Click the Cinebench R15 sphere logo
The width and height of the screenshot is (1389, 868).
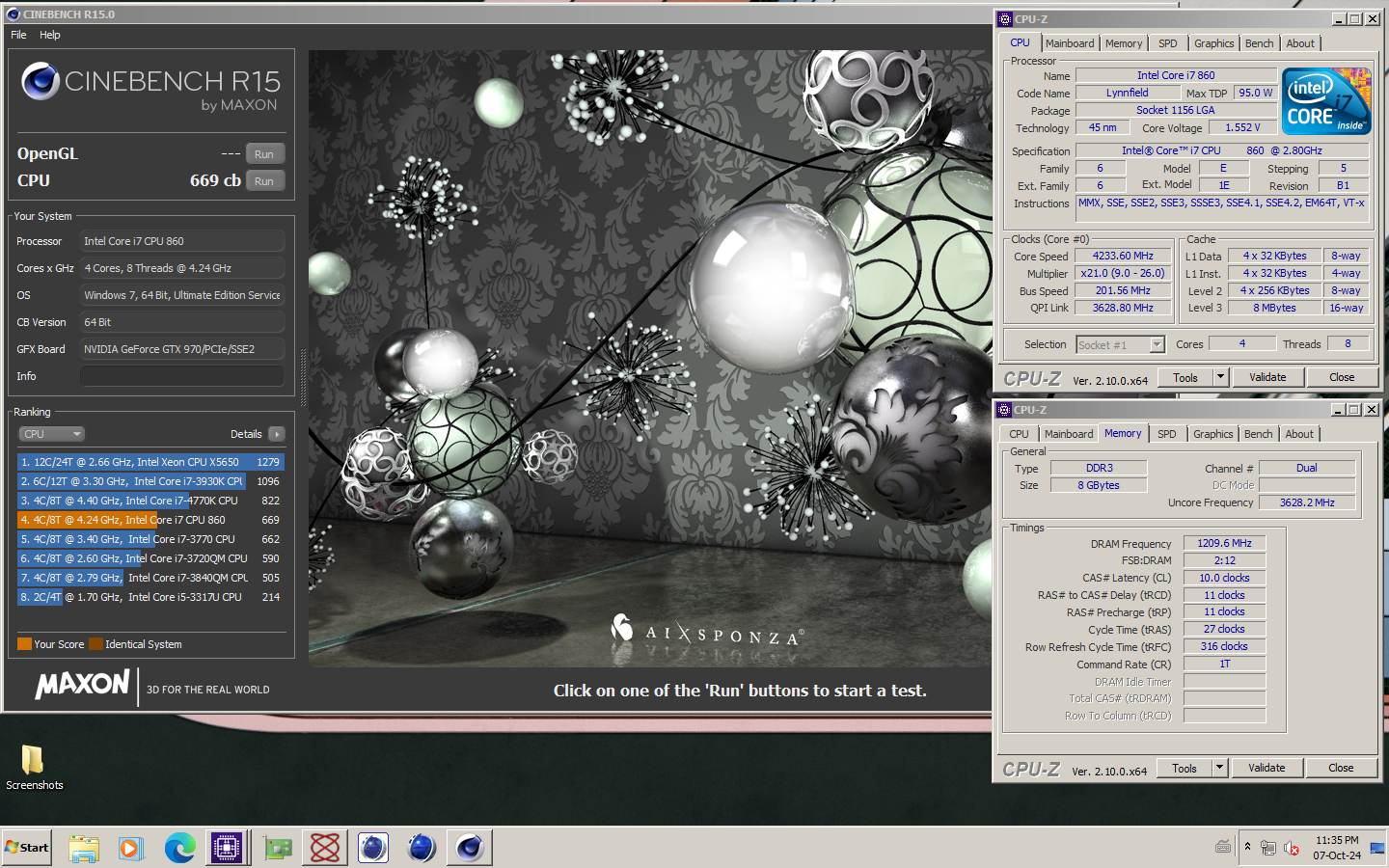41,82
